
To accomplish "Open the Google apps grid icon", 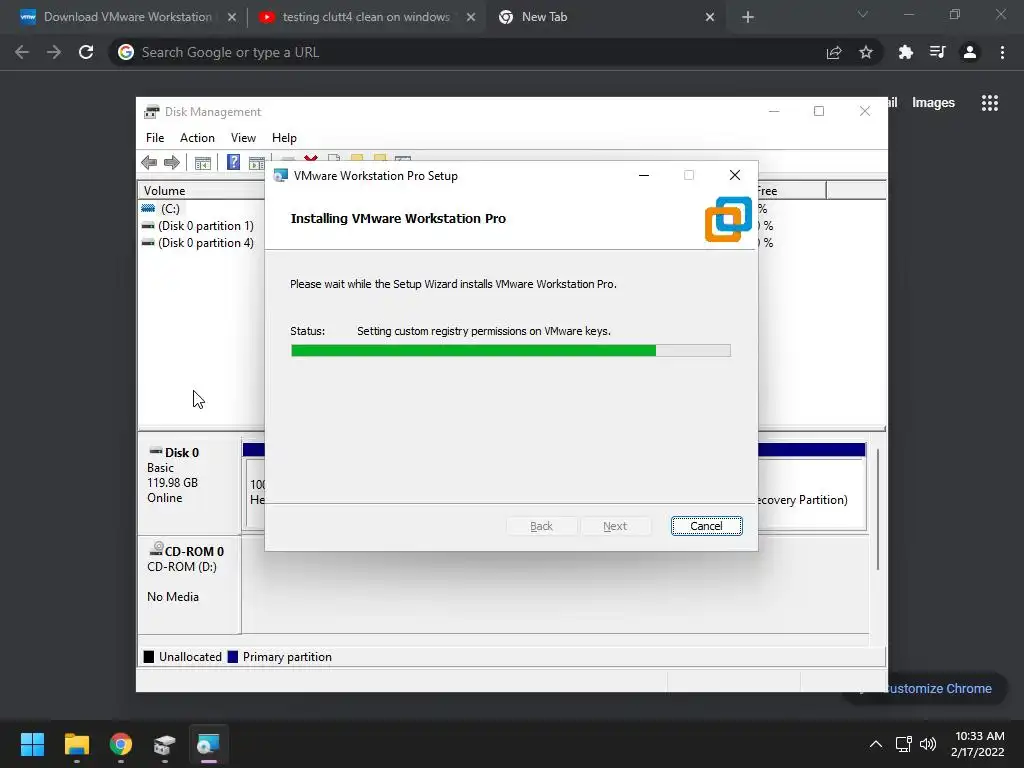I will click(990, 103).
